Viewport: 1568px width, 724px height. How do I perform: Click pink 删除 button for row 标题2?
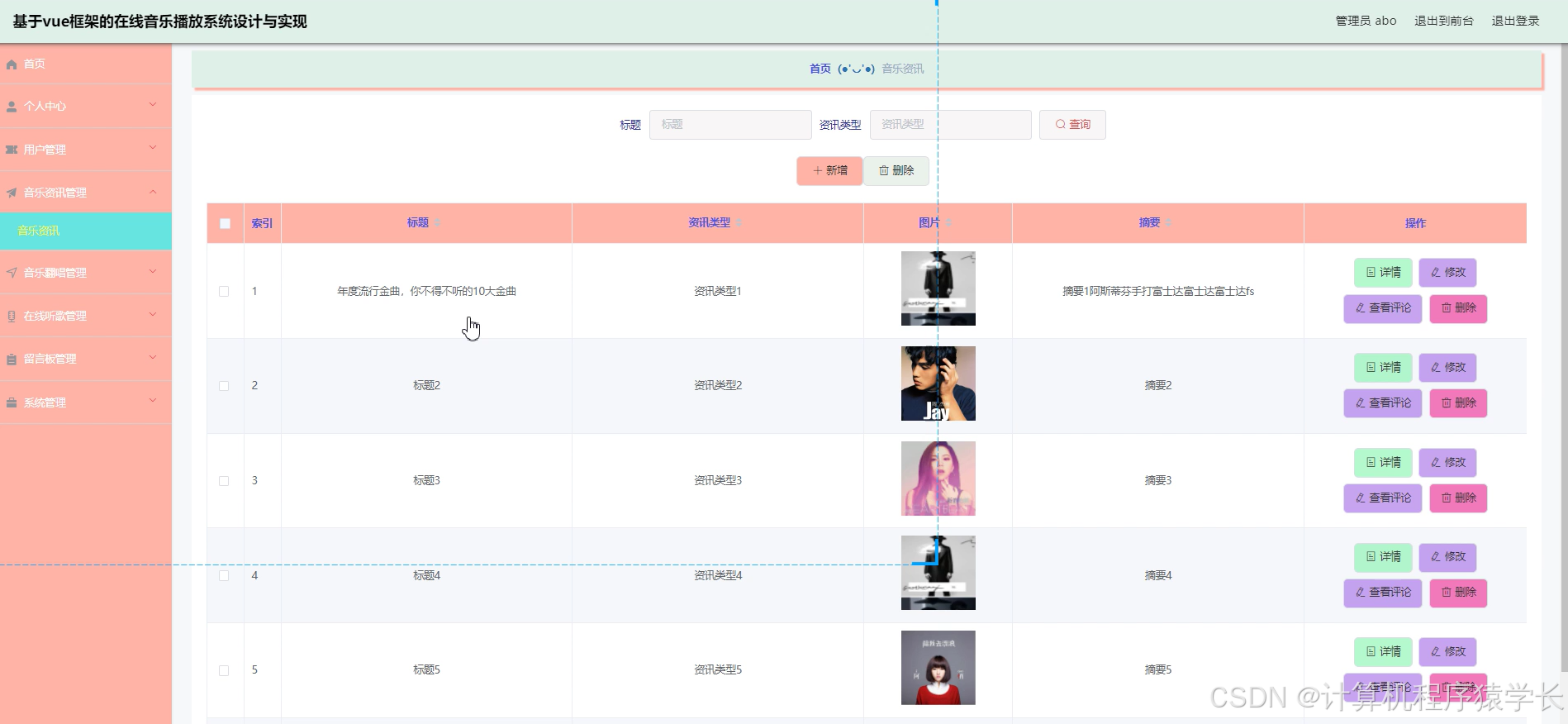[1458, 402]
